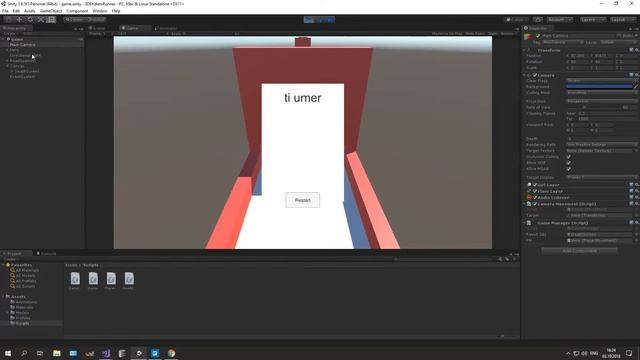The image size is (640, 360).
Task: Select Main Camera in Hierarchy
Action: coord(22,44)
